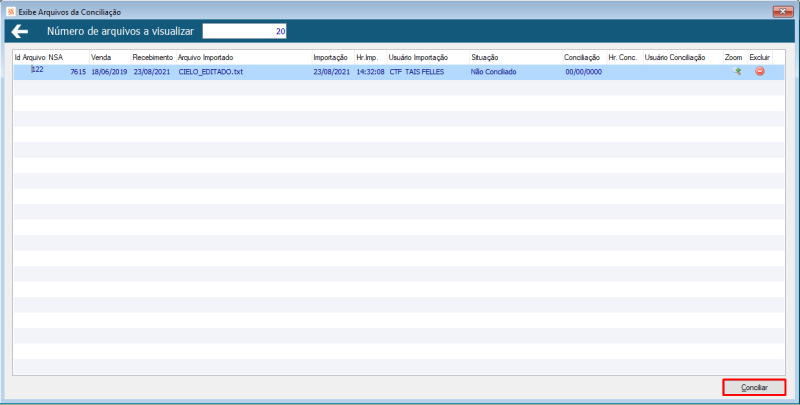This screenshot has height=405, width=800.
Task: Select user CTF TAIS FELLES
Action: (417, 72)
